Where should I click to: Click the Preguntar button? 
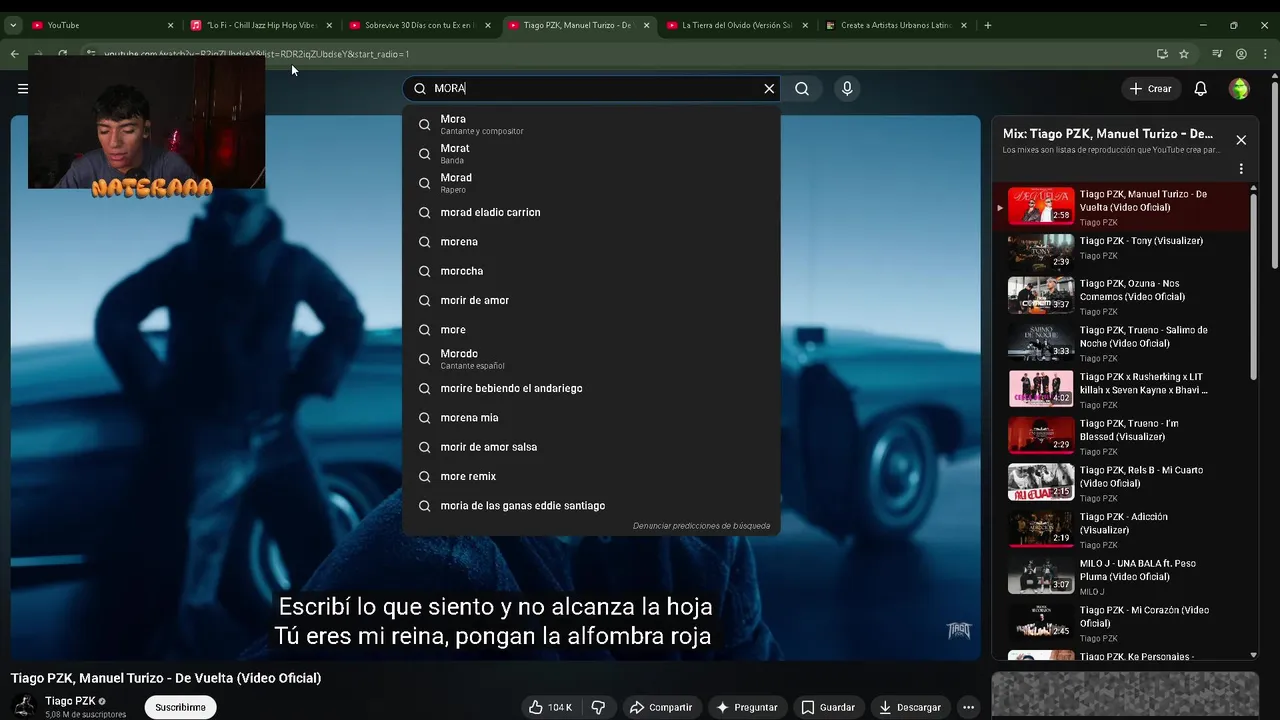pos(746,707)
